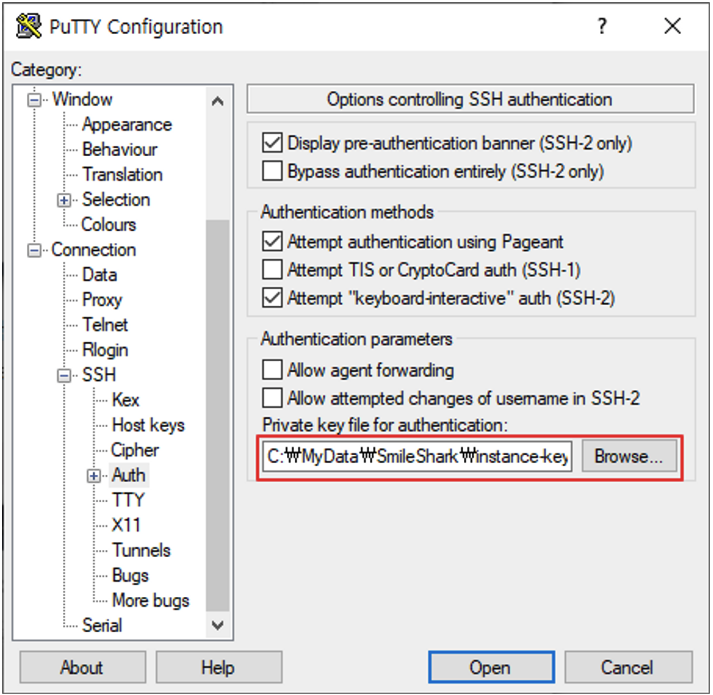Click the Open button
713x695 pixels.
pos(491,667)
